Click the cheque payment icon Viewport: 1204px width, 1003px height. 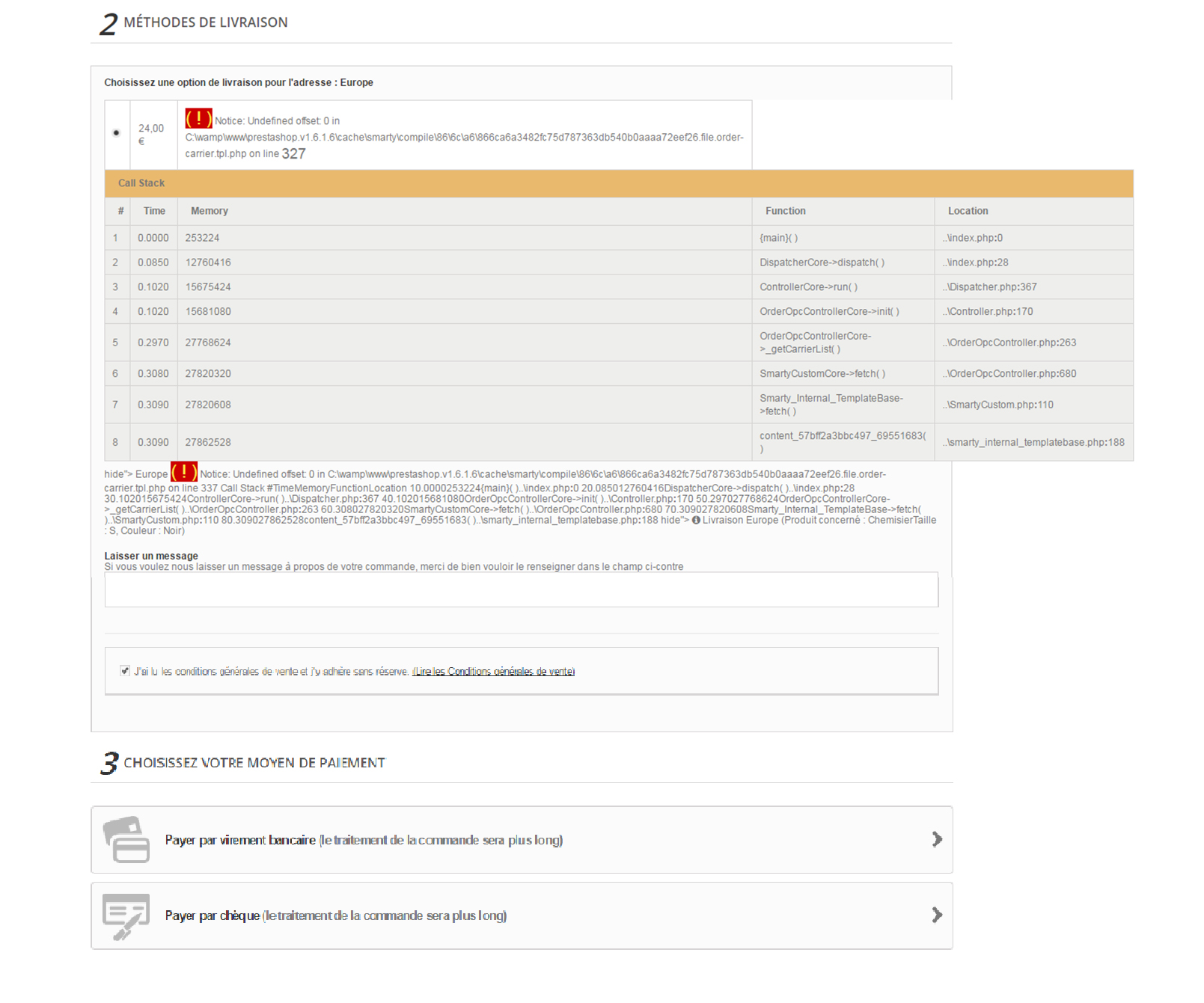[x=126, y=916]
